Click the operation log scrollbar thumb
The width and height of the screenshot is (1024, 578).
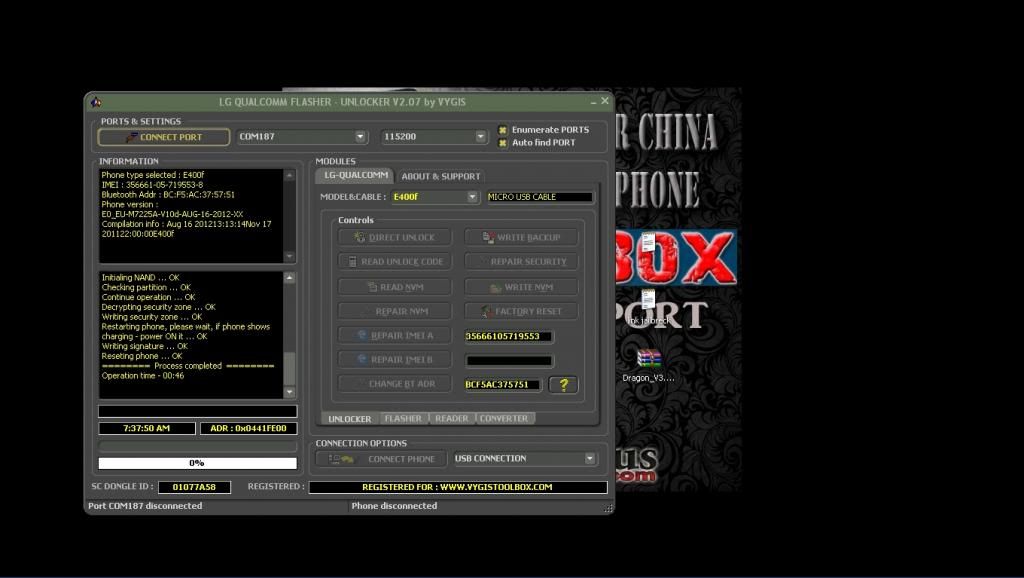point(290,368)
